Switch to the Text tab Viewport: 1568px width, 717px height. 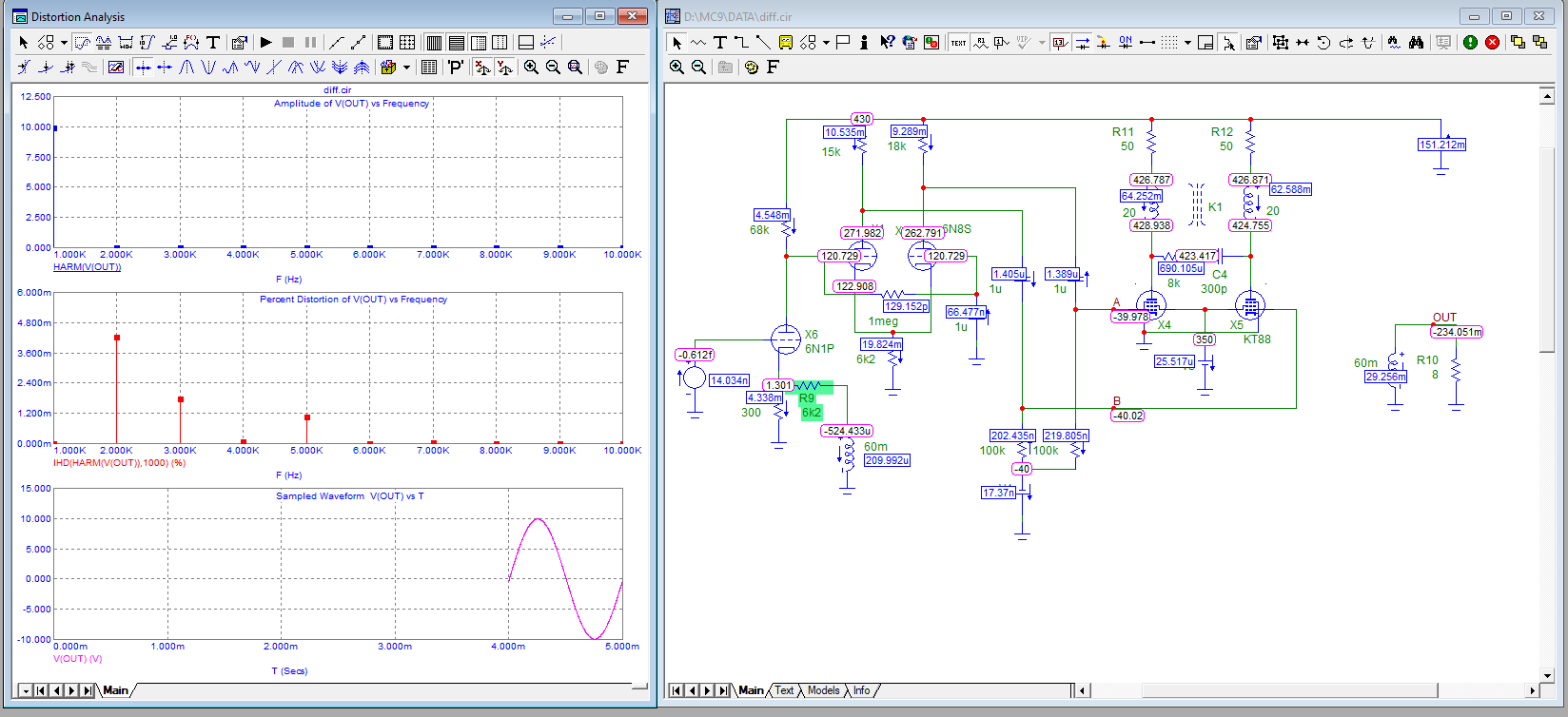784,690
